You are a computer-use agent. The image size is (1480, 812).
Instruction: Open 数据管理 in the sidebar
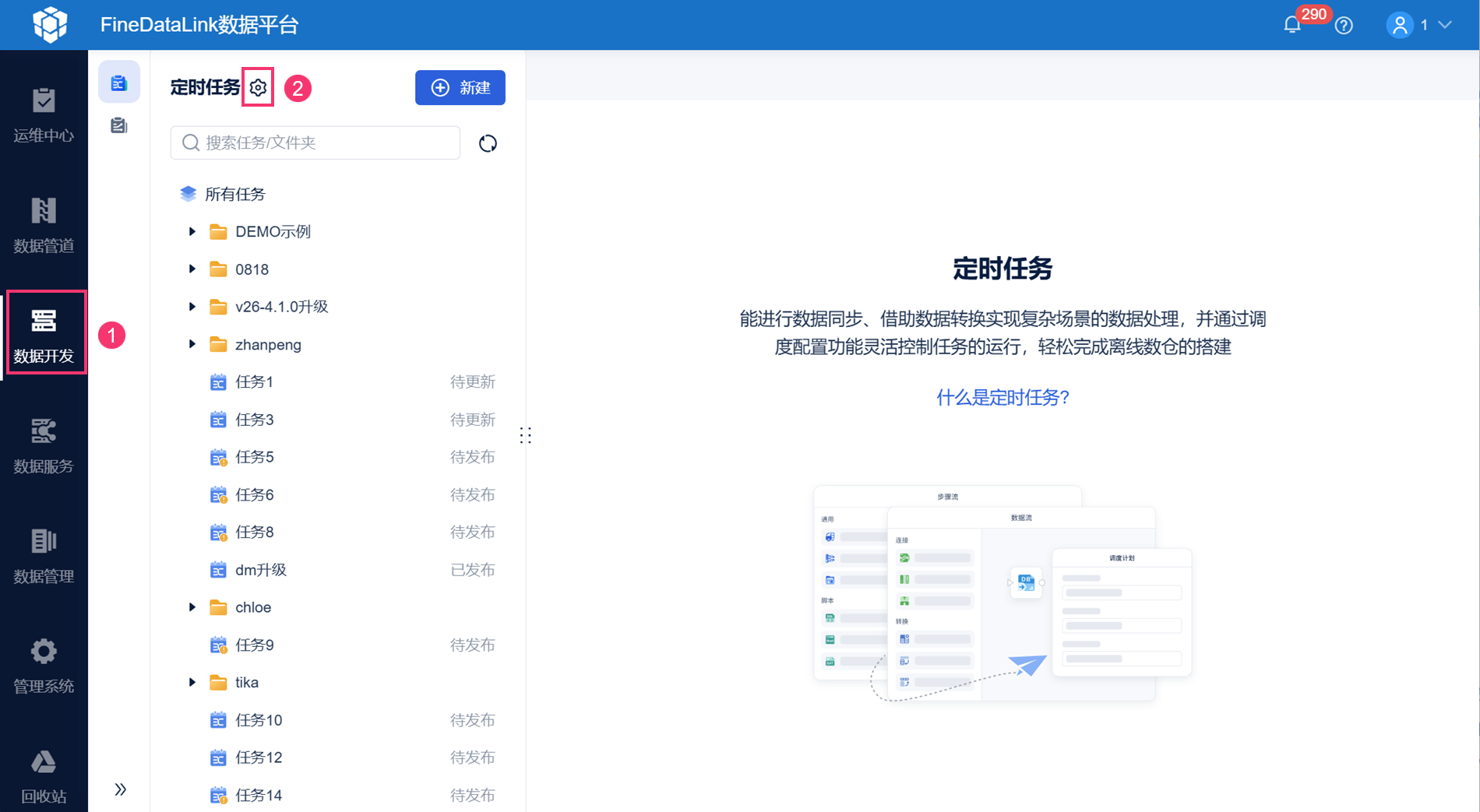(x=44, y=556)
